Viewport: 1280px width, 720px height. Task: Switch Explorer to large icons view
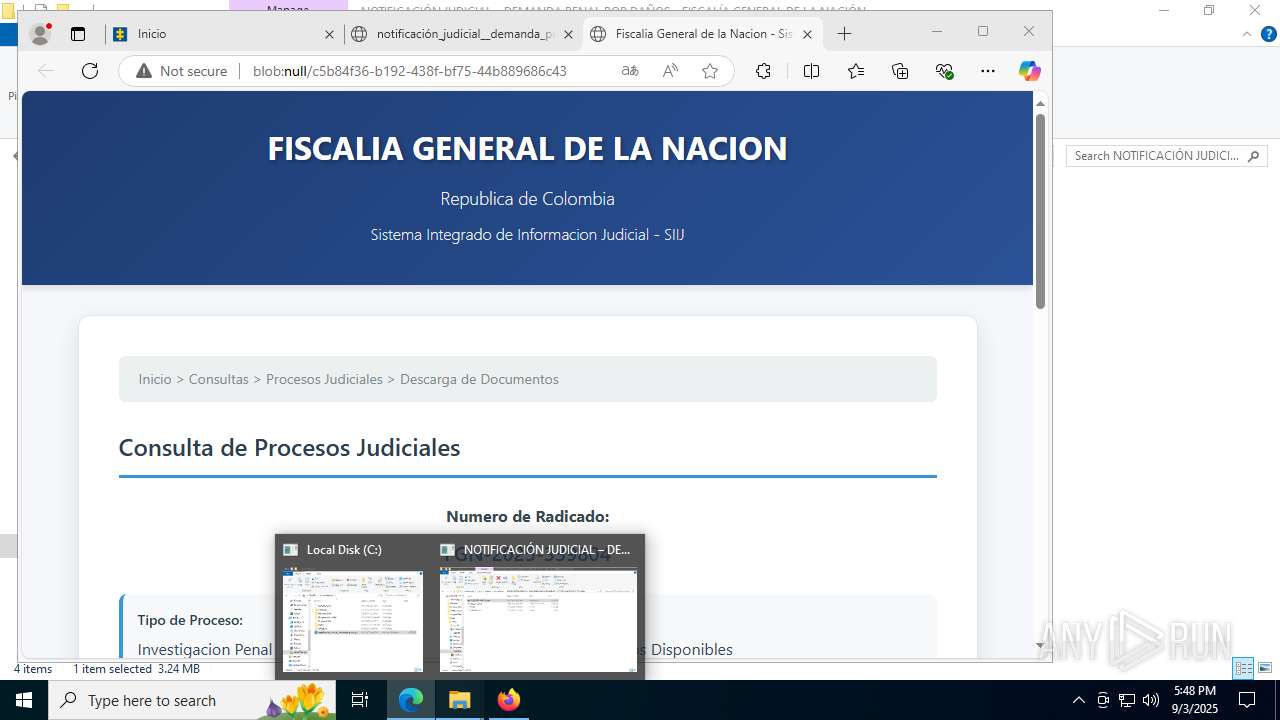[x=1265, y=668]
